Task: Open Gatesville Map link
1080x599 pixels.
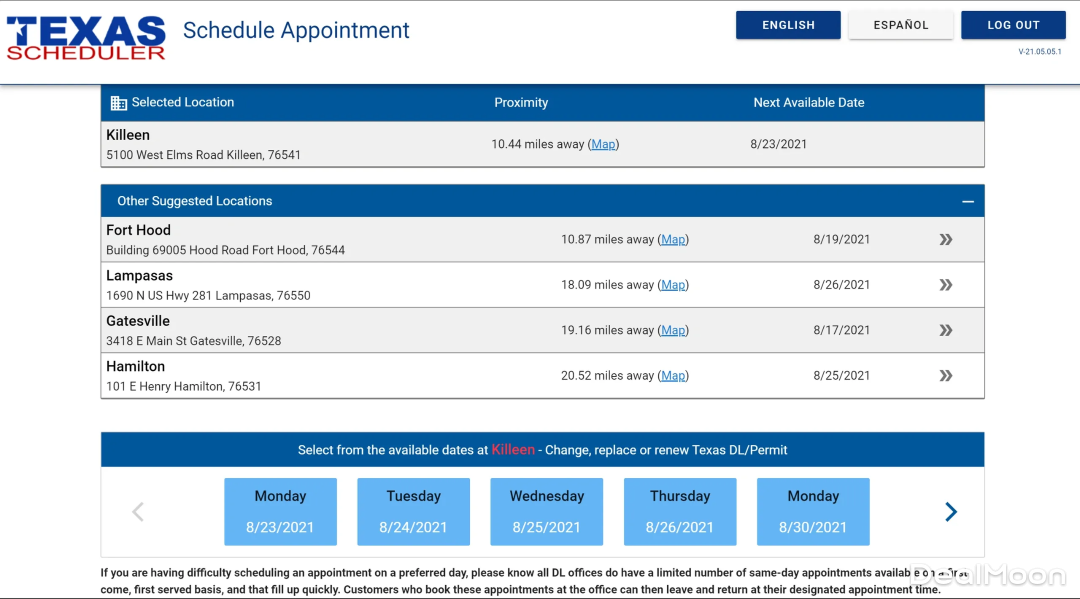Action: [673, 330]
